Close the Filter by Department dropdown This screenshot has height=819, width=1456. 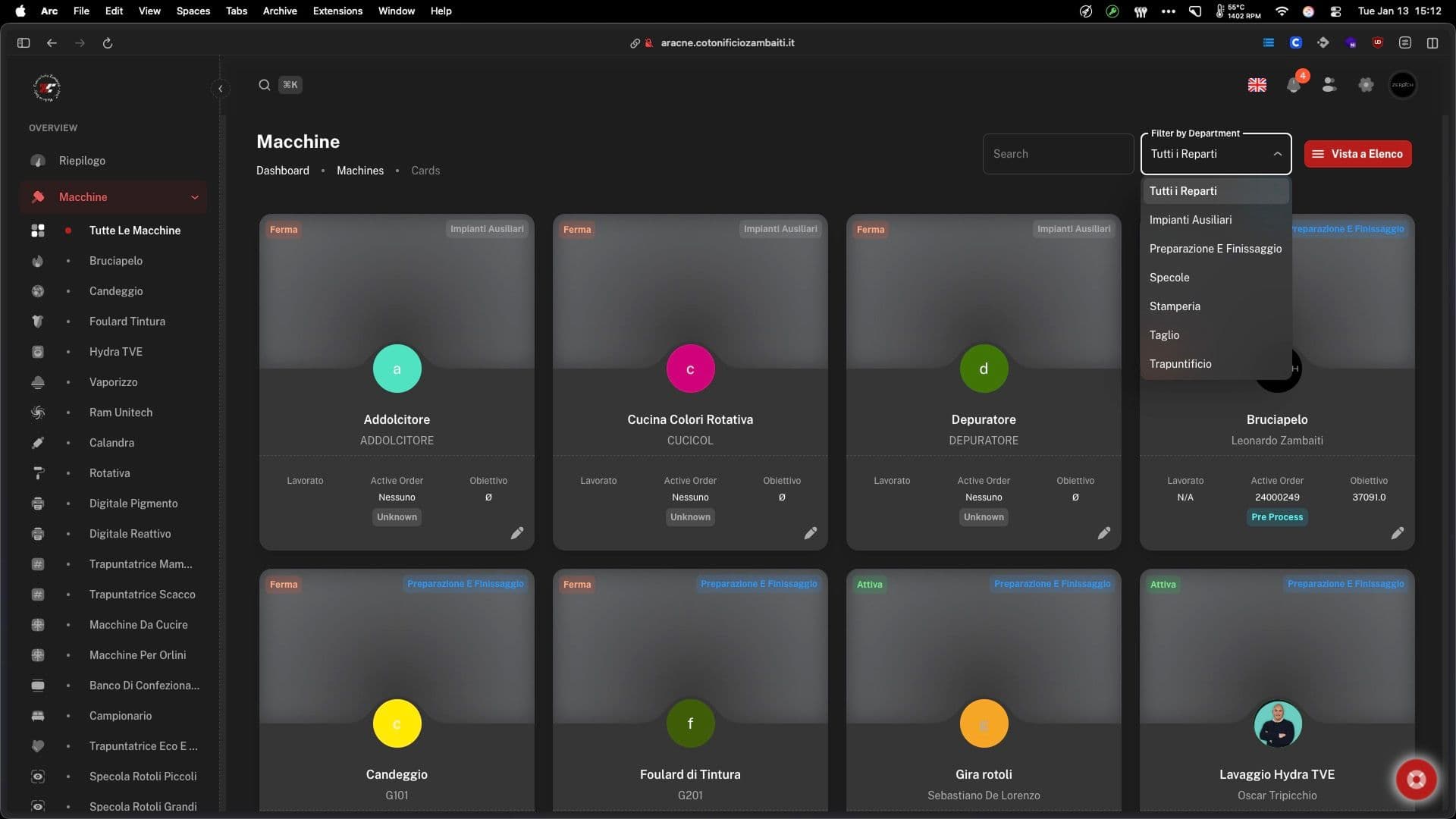1277,154
